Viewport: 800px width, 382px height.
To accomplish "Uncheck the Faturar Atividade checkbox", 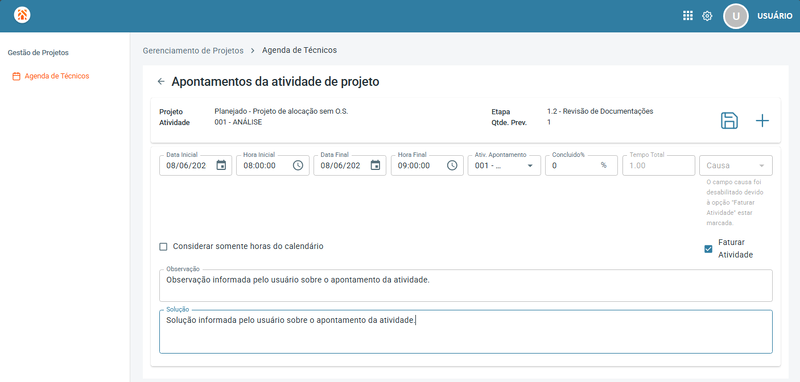I will tap(708, 249).
